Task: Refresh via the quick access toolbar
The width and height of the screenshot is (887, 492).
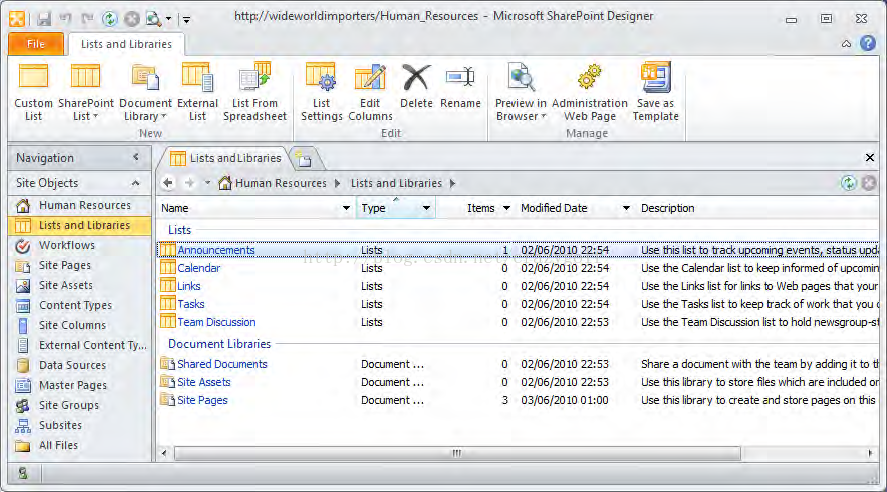Action: (109, 19)
